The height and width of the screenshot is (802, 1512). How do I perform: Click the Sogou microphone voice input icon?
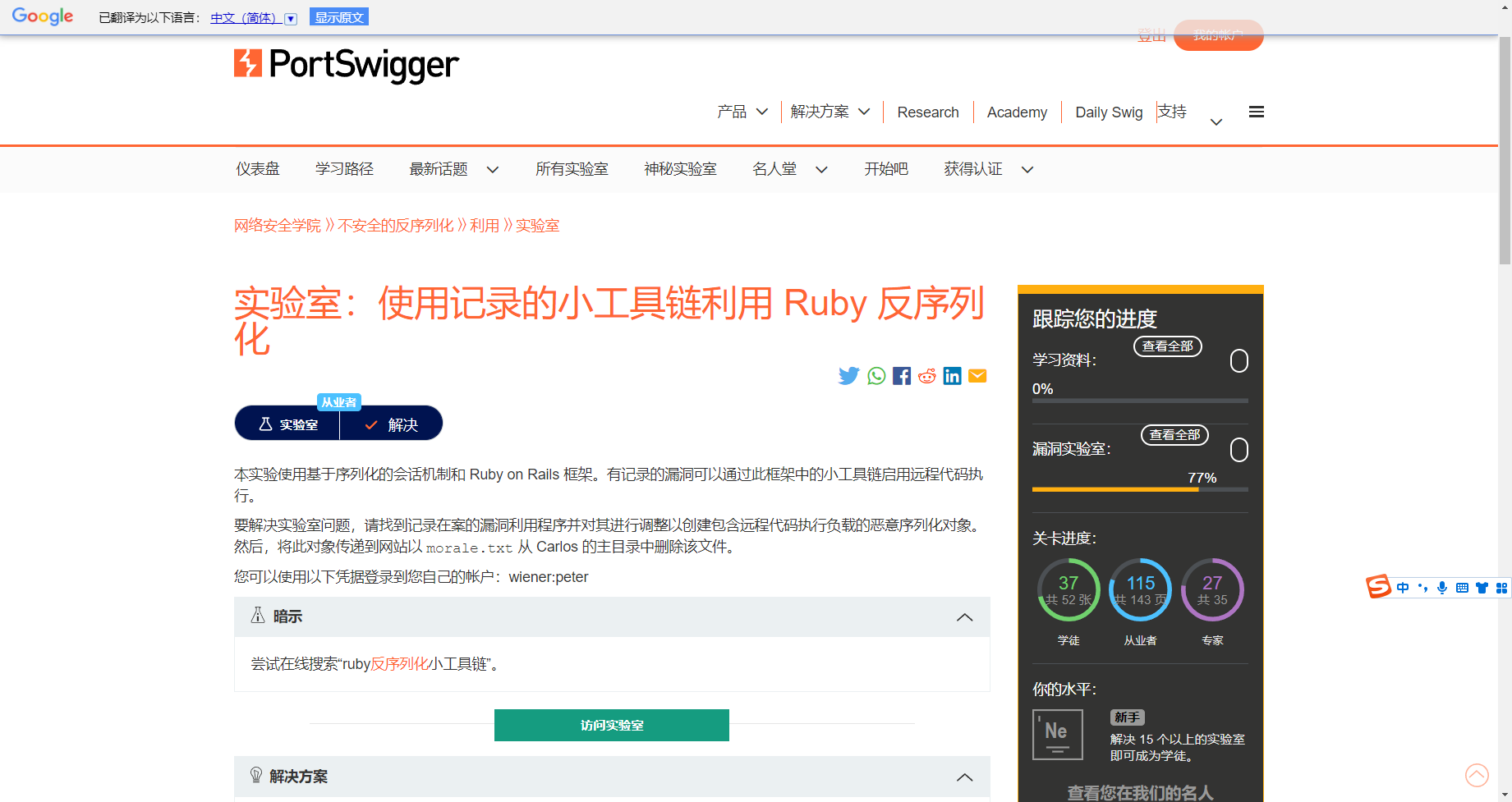[x=1442, y=588]
